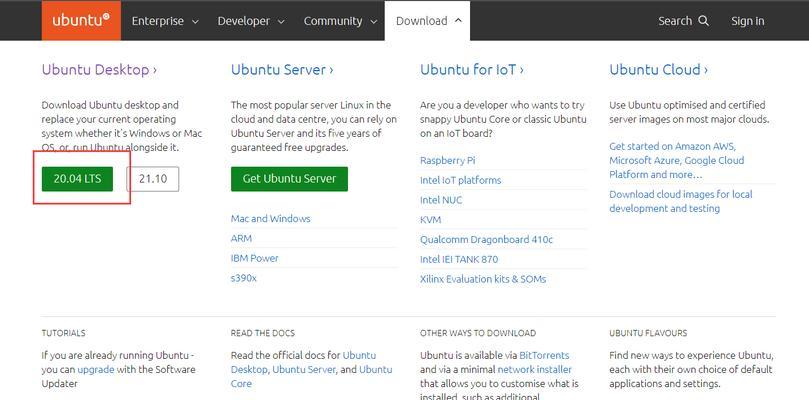
Task: Click the upgrade link under Tutorials
Action: [96, 370]
